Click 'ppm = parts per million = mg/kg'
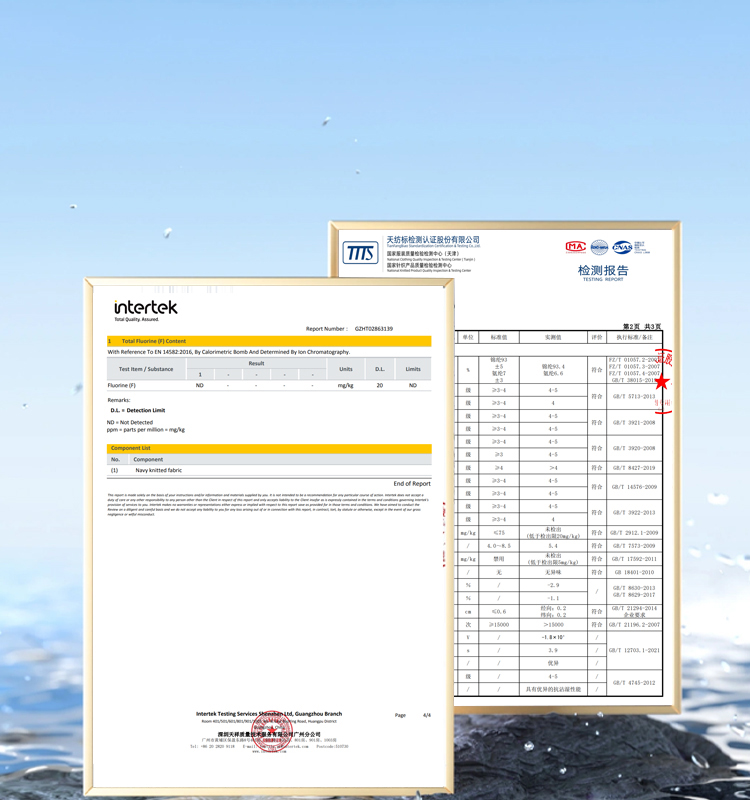 (146, 430)
